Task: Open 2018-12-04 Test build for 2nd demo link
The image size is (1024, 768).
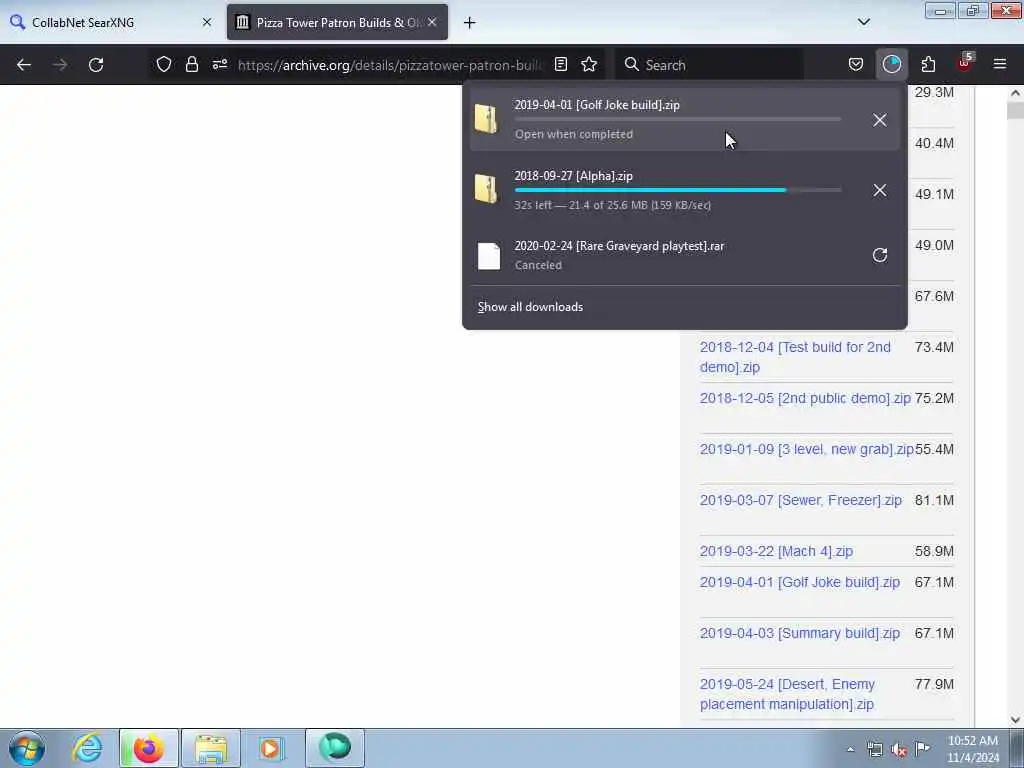Action: click(795, 357)
